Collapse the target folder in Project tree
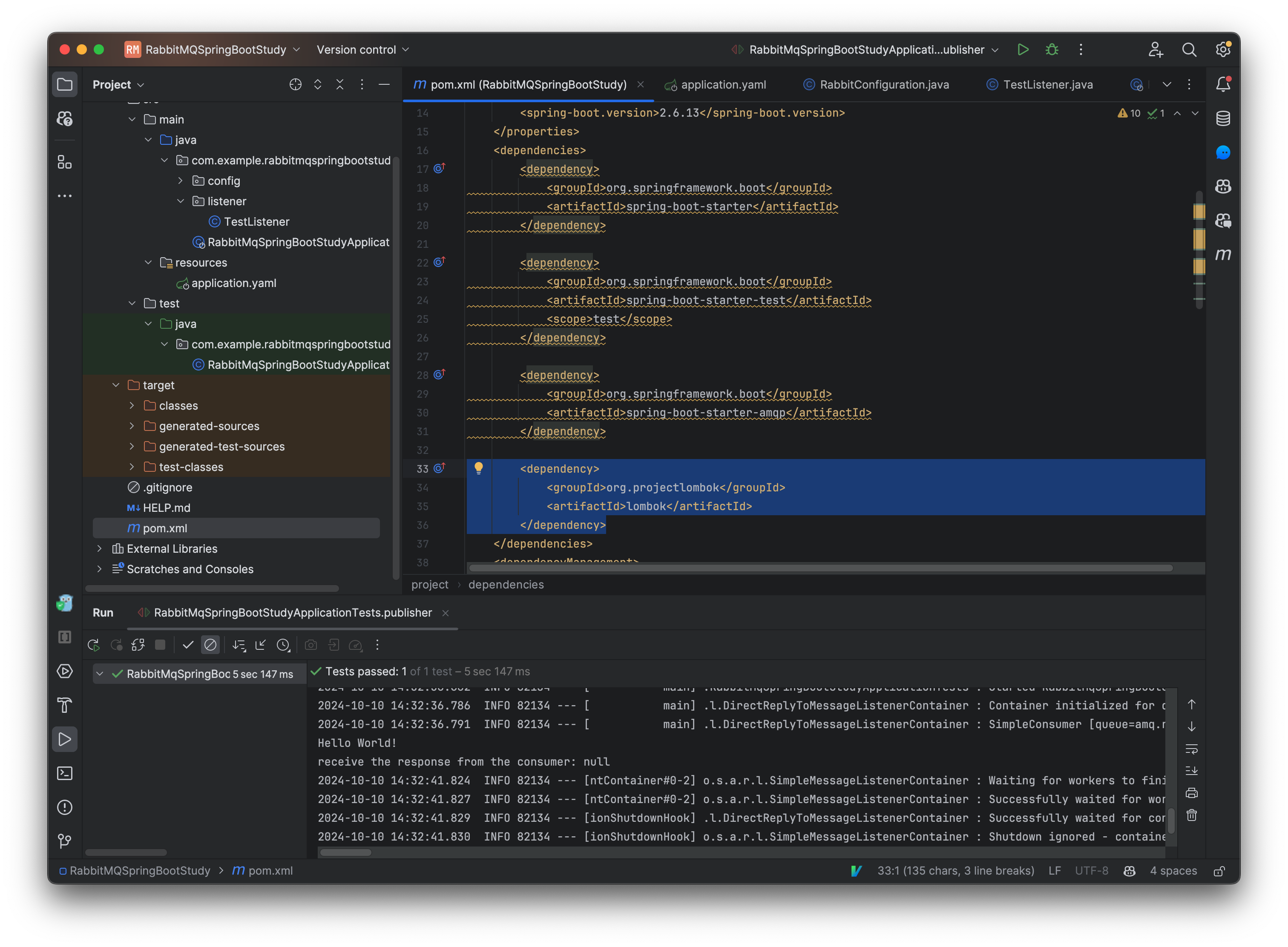This screenshot has width=1288, height=947. point(116,385)
